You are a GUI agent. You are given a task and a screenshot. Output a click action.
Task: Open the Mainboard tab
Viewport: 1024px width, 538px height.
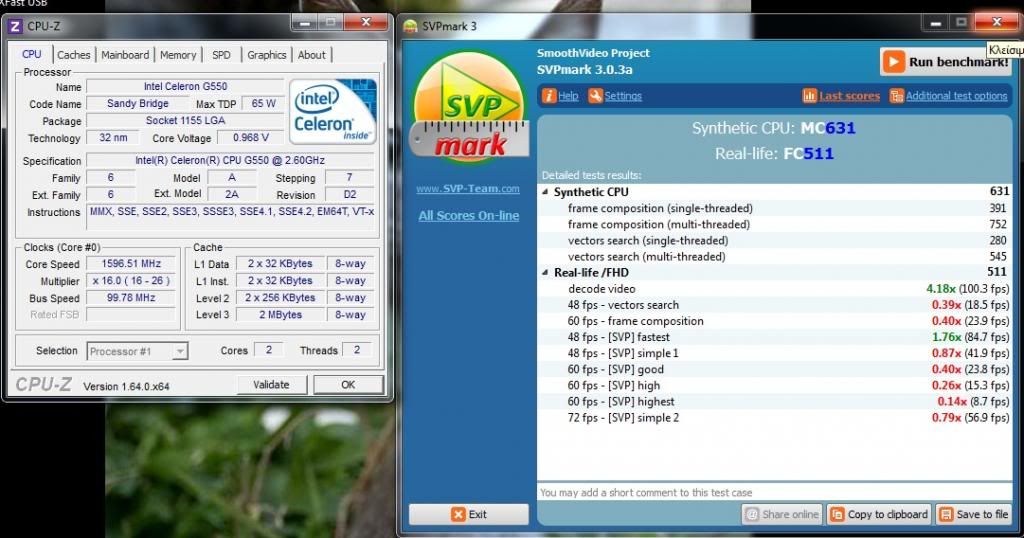coord(125,55)
